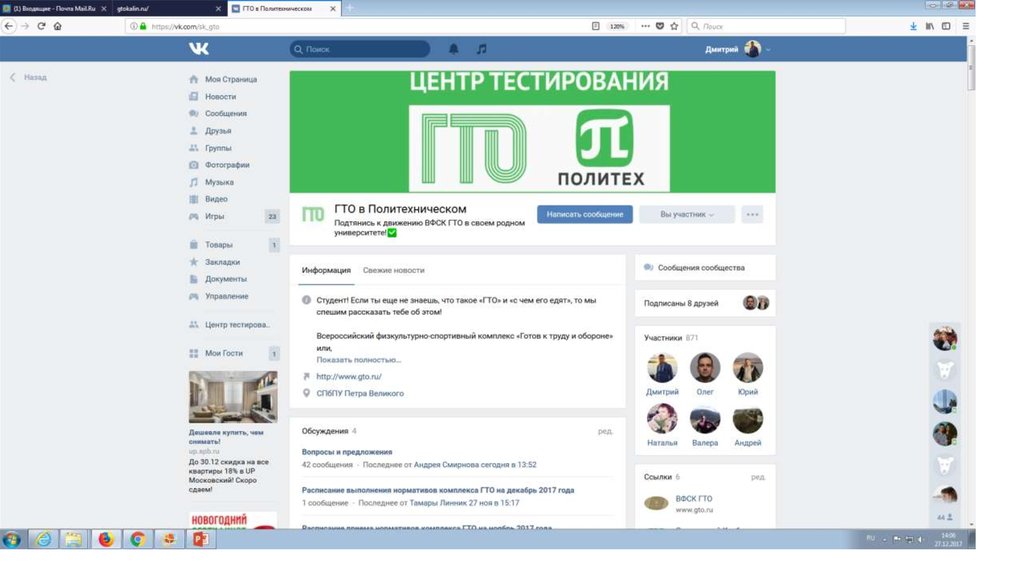The height and width of the screenshot is (574, 1024).
Task: Expand the Вы участник dropdown
Action: coord(686,214)
